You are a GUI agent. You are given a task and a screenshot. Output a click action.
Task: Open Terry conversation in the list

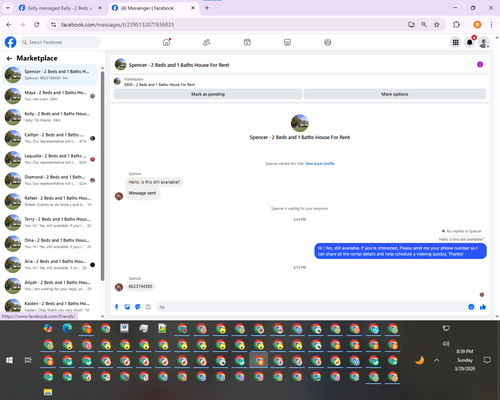pyautogui.click(x=50, y=222)
